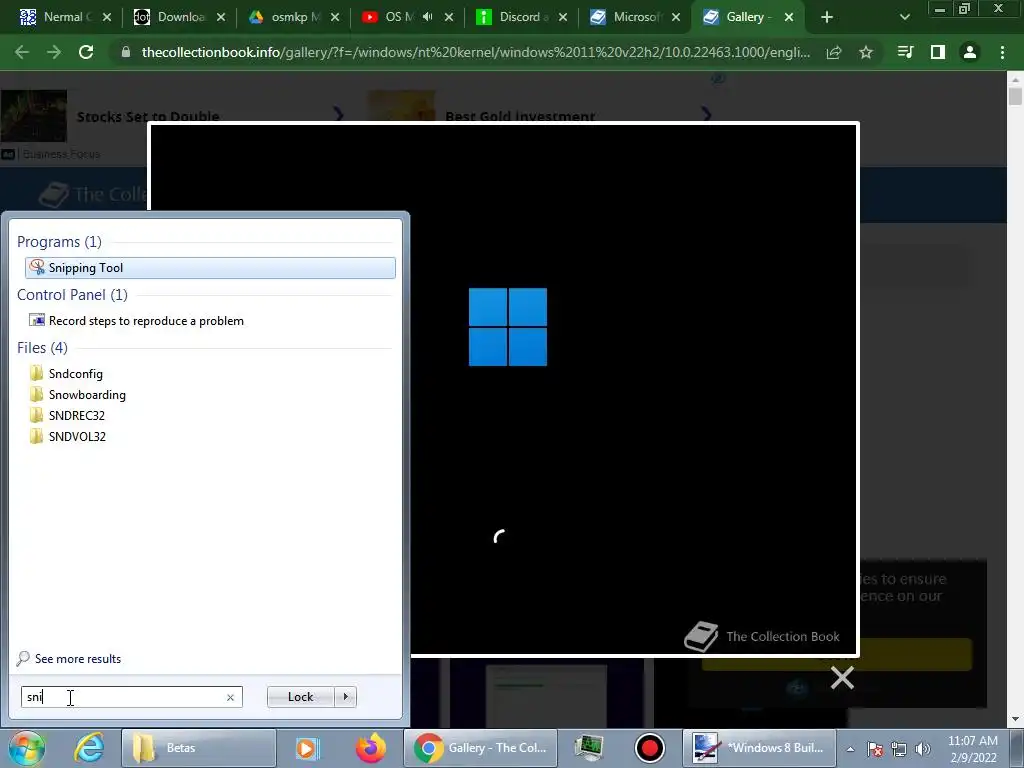
Task: Click the address bar URL
Action: coord(476,52)
